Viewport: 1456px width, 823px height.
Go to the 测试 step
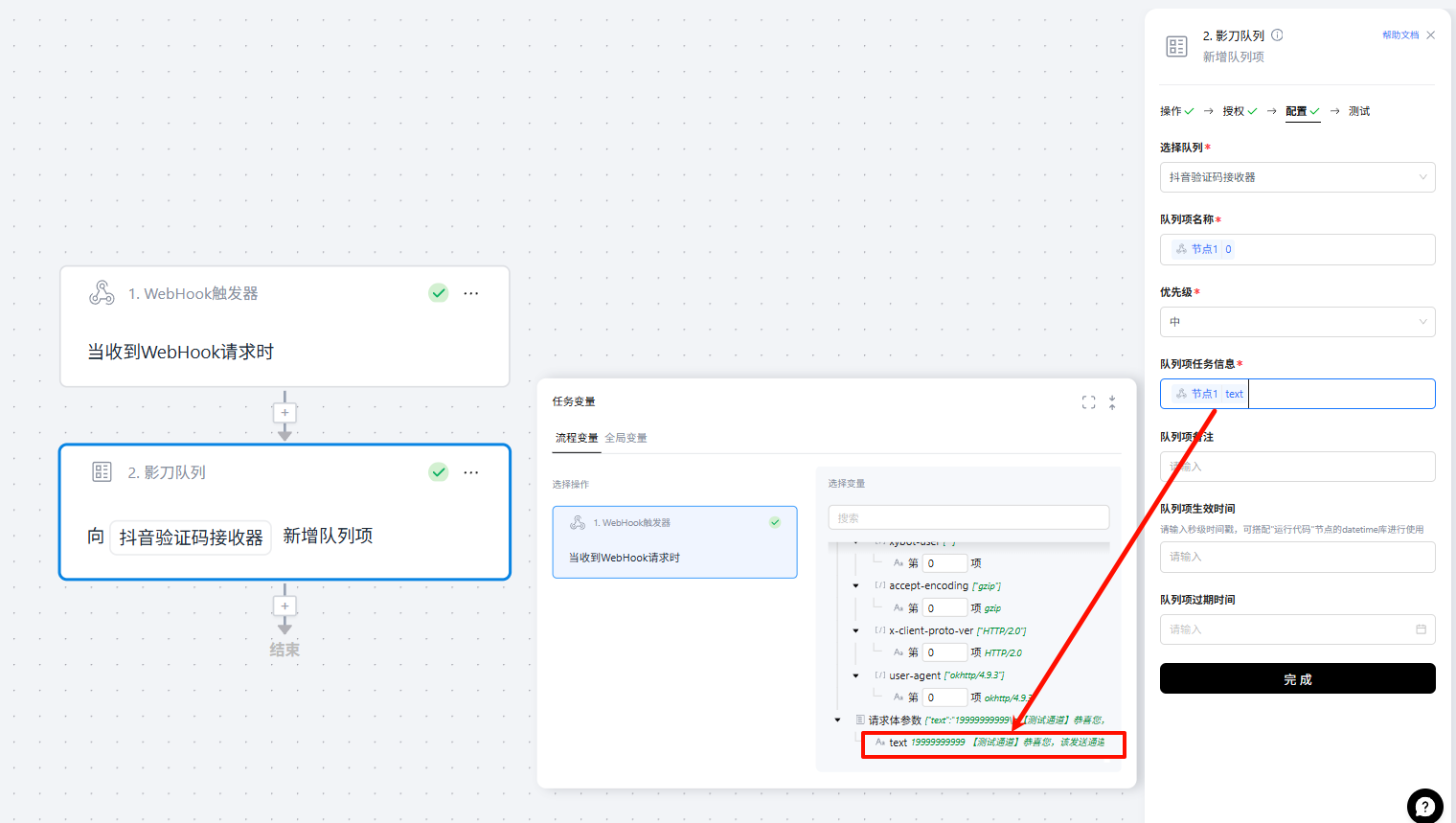[x=1358, y=111]
